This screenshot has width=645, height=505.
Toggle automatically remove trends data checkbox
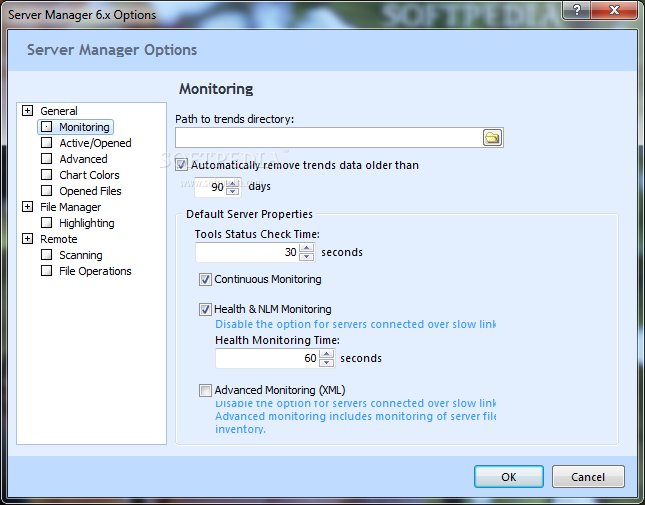(181, 165)
